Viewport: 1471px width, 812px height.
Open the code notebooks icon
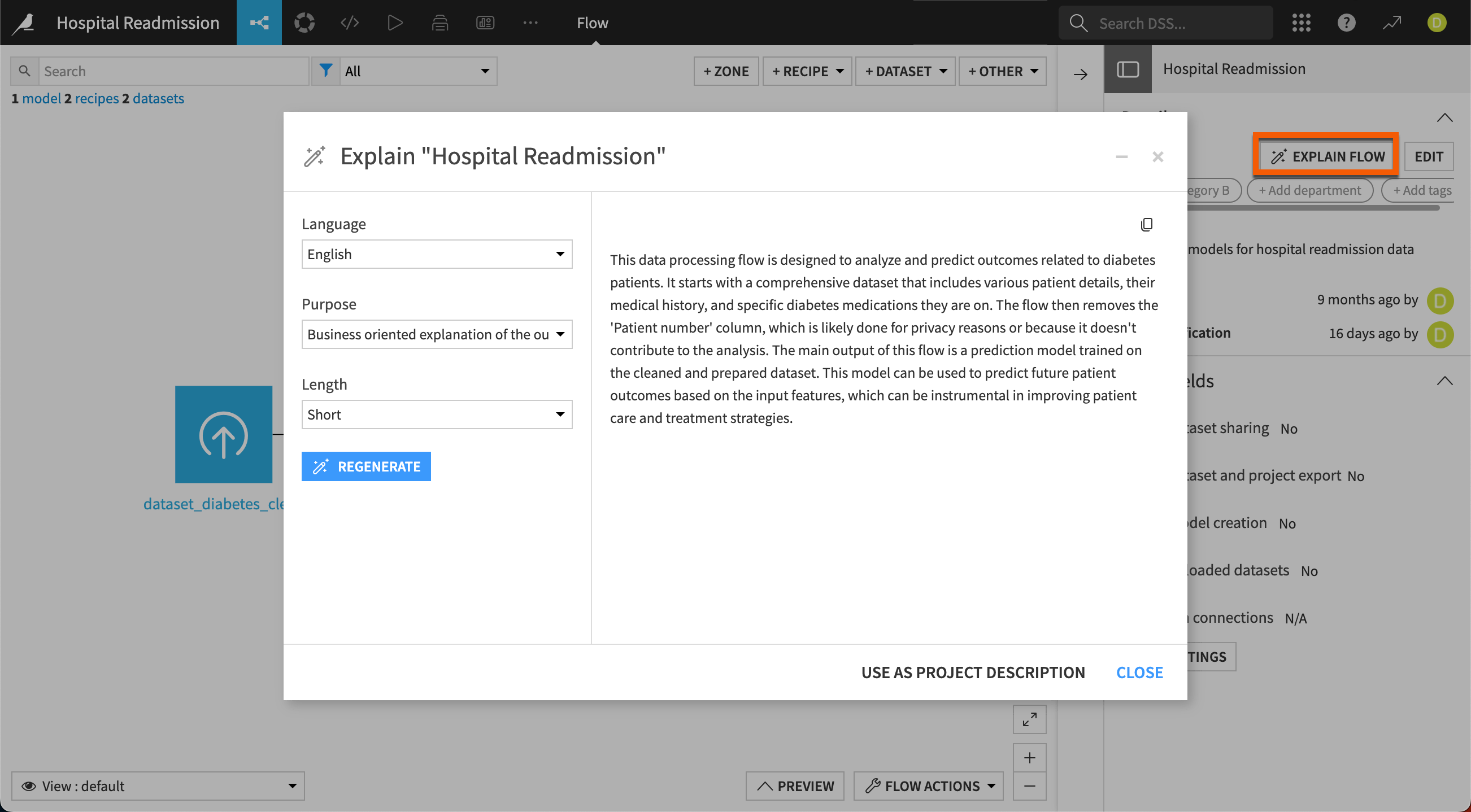[349, 23]
